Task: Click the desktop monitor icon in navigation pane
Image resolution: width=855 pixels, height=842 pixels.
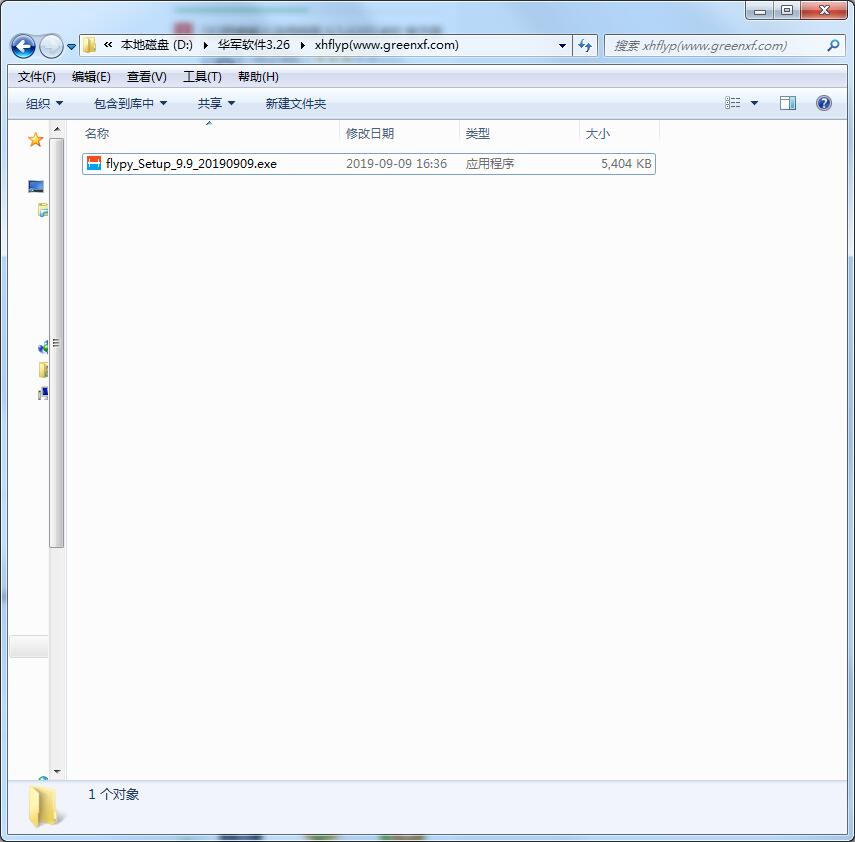Action: [35, 187]
